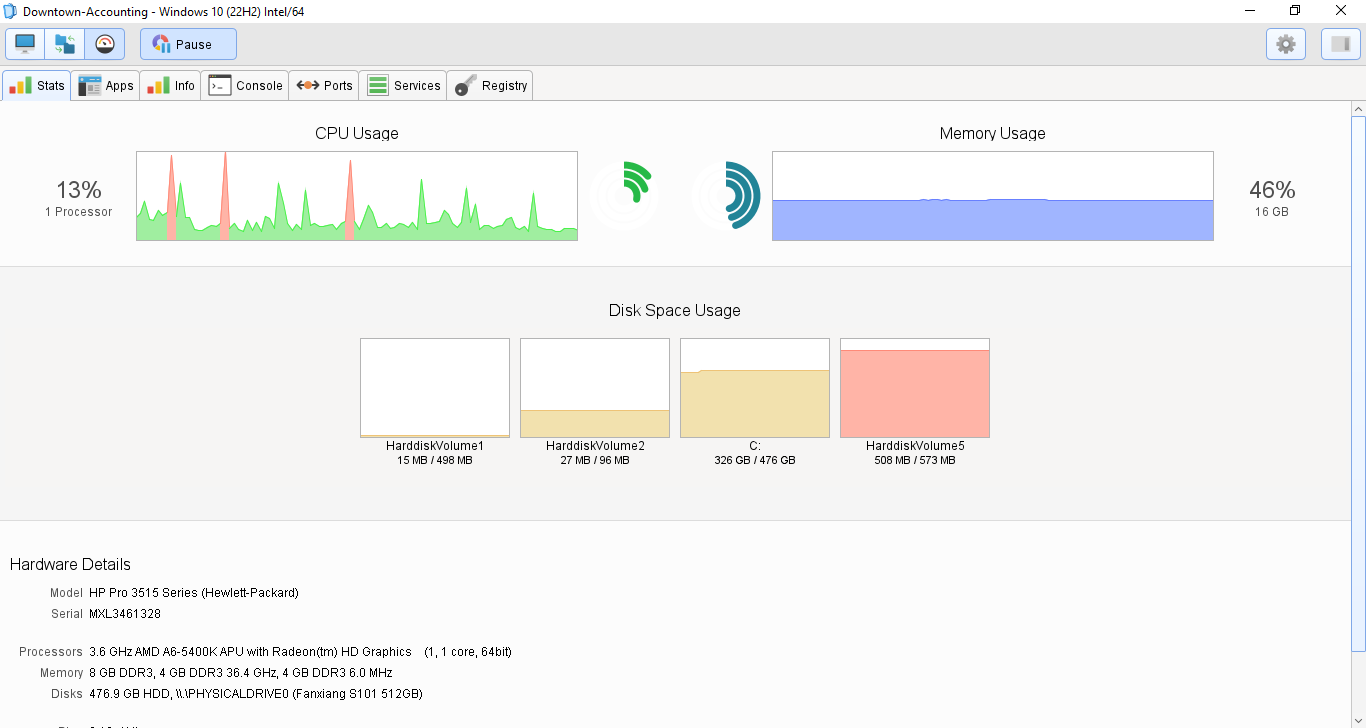Pause the live statistics monitoring
This screenshot has height=728, width=1366.
[x=187, y=43]
